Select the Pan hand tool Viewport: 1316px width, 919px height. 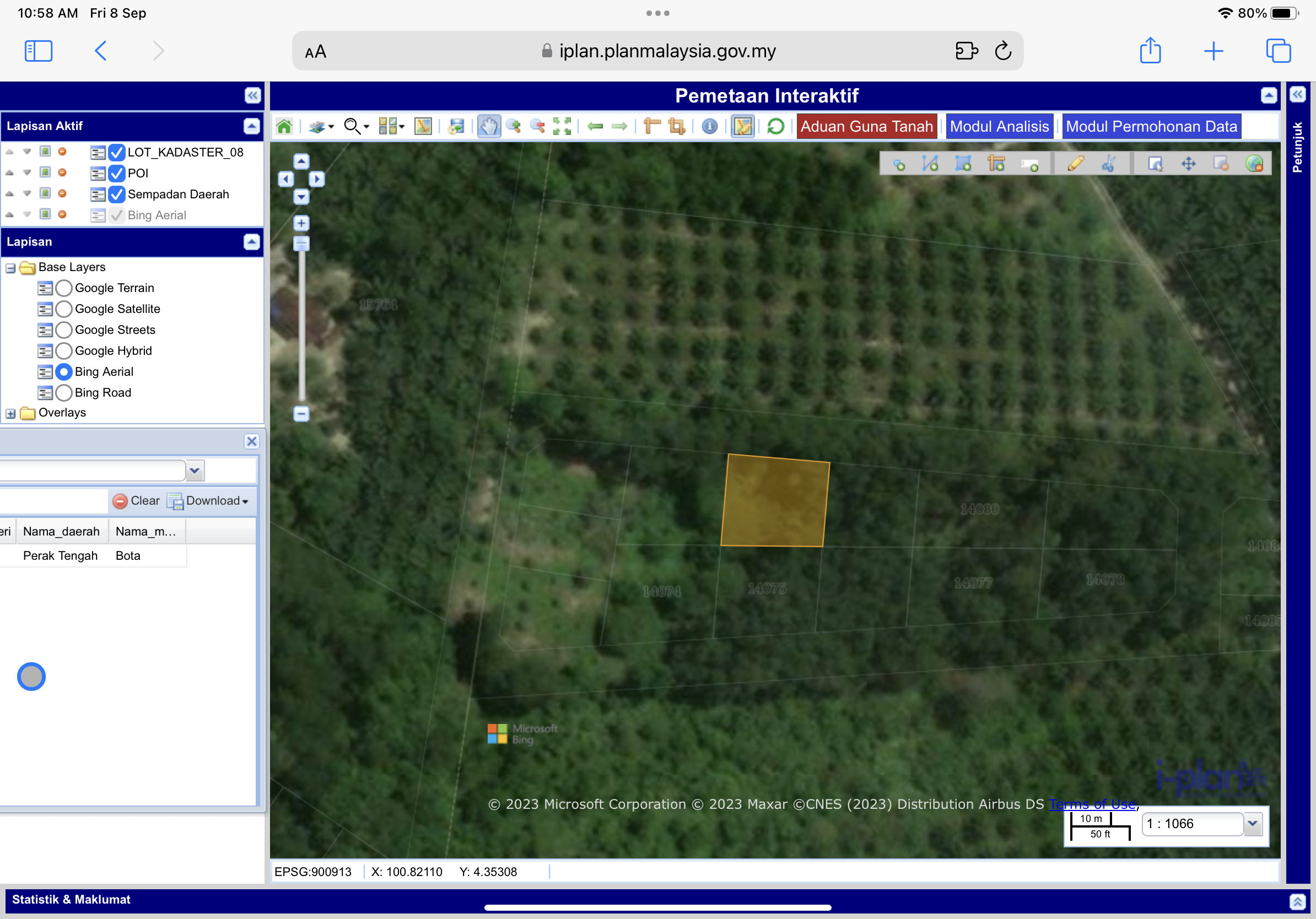click(488, 126)
